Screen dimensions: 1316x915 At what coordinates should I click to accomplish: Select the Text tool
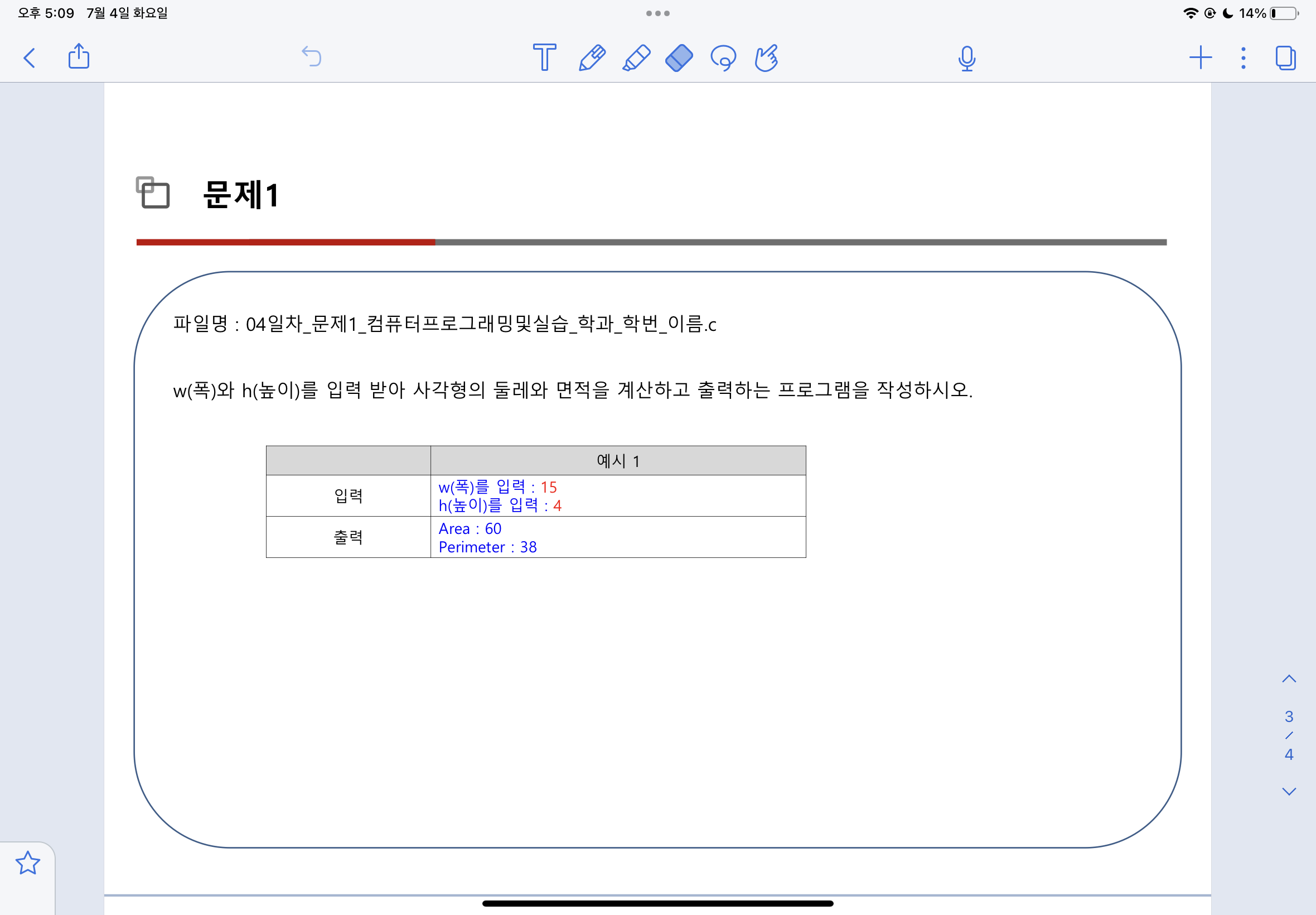point(544,57)
